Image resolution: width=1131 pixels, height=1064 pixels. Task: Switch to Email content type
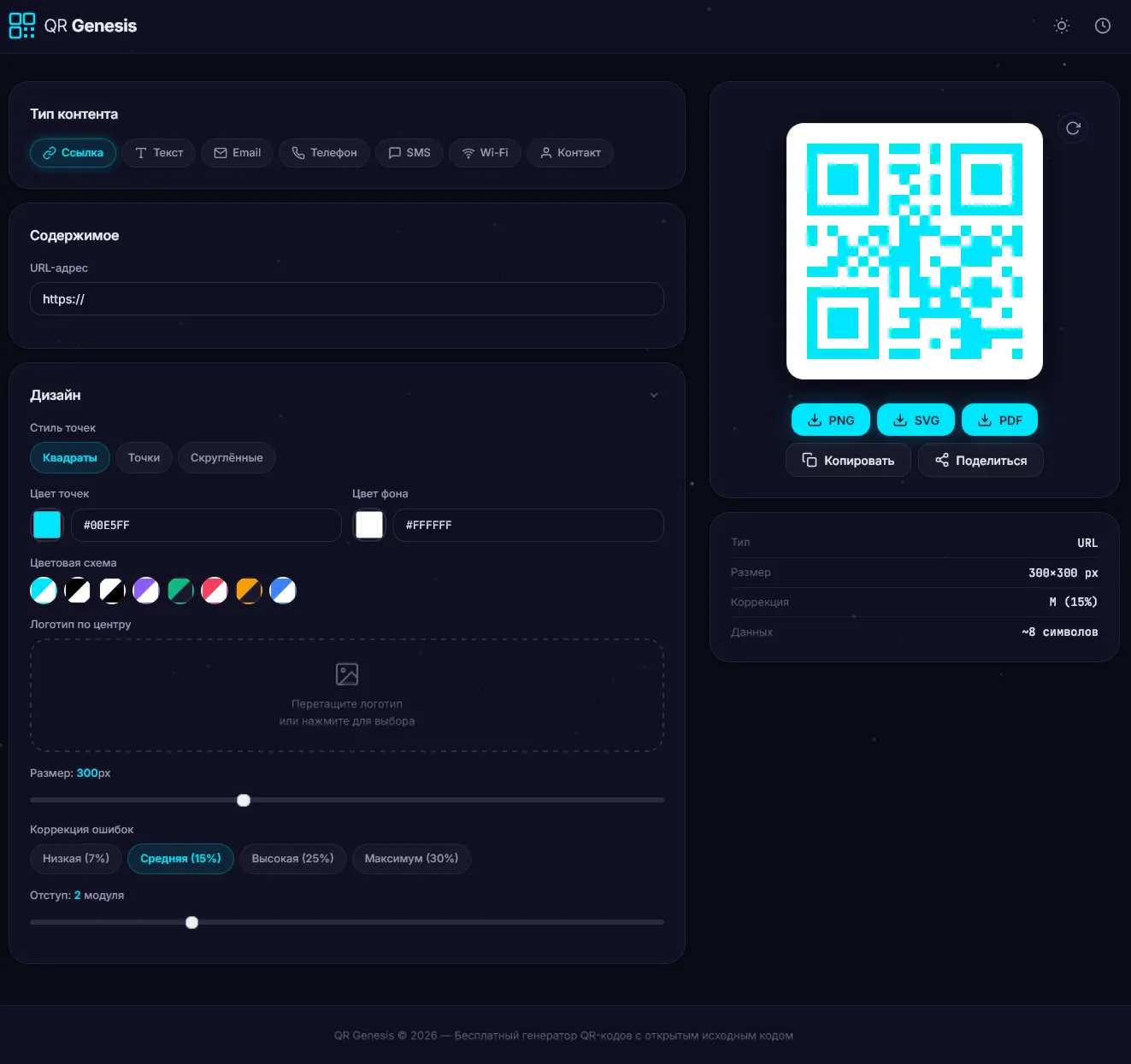(x=238, y=153)
